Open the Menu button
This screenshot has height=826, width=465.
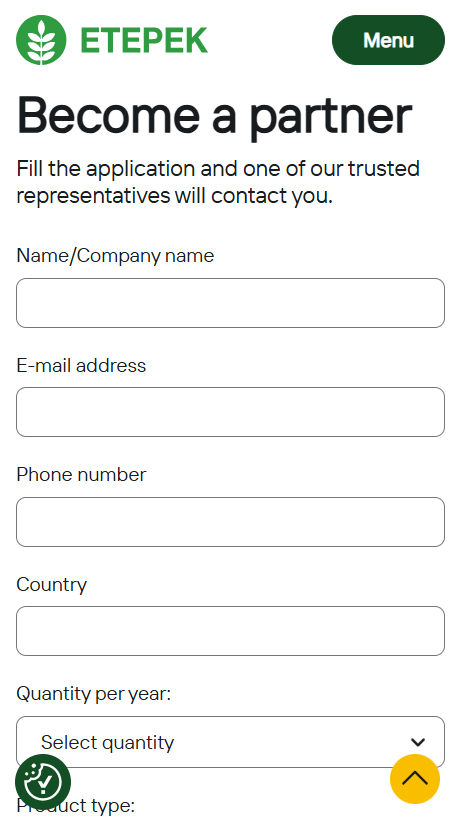[x=389, y=40]
